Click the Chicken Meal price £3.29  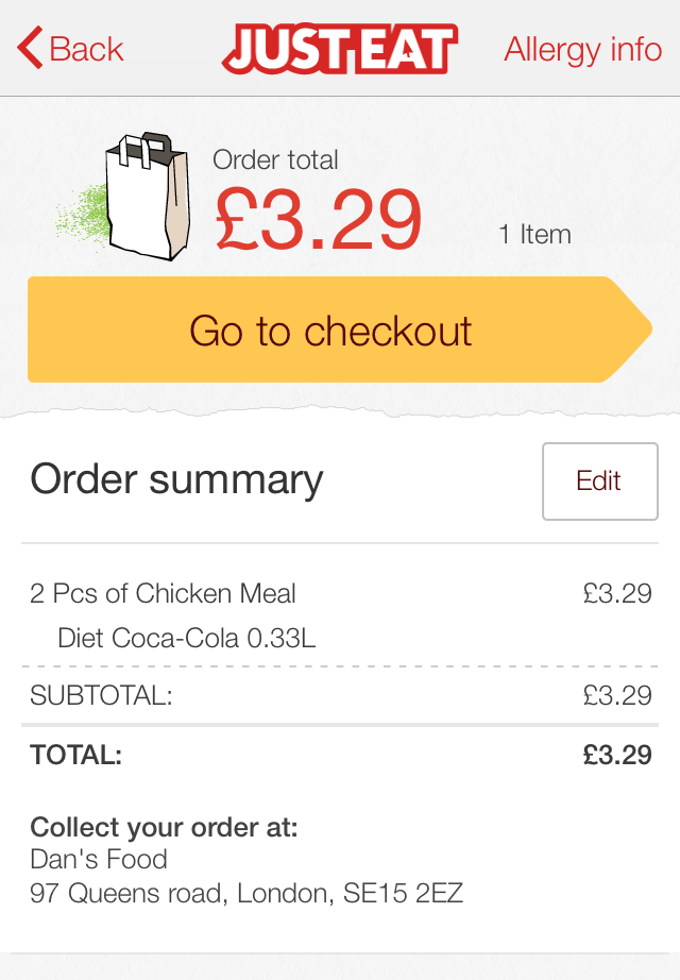coord(617,593)
